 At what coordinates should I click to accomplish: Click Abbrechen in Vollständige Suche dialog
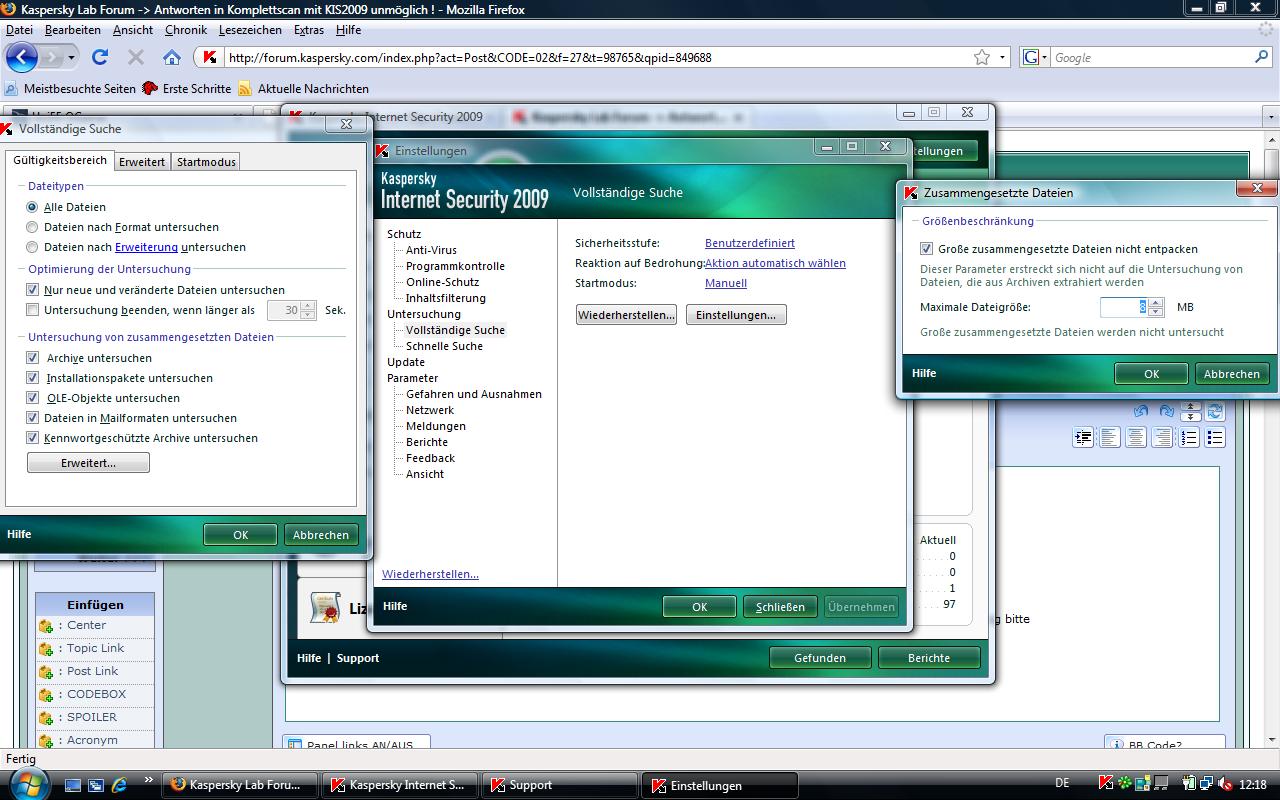click(321, 535)
